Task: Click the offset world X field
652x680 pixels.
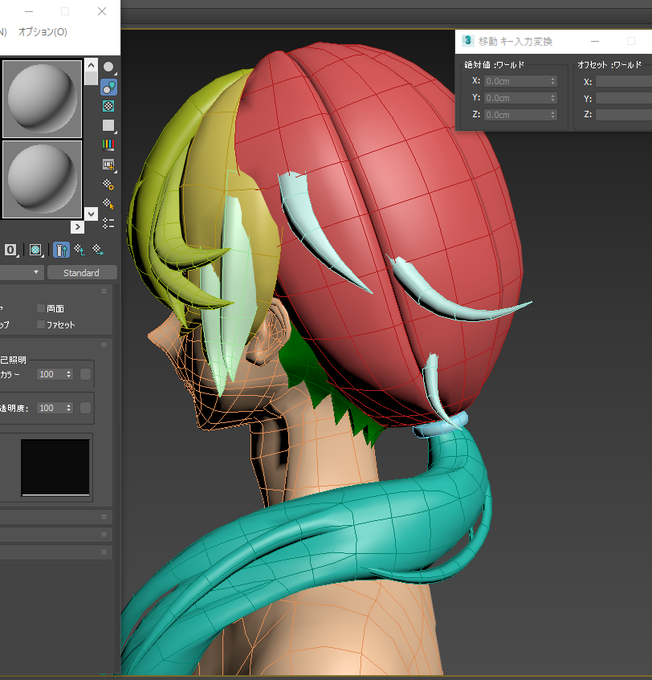Action: click(624, 82)
